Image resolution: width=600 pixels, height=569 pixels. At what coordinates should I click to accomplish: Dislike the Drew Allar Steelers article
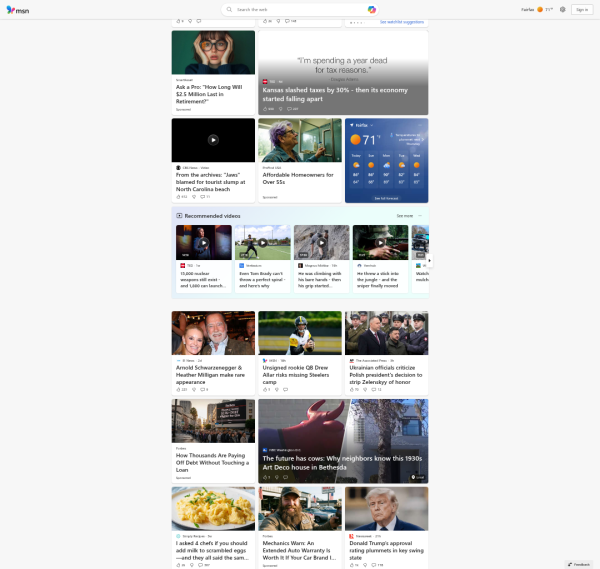pos(277,390)
